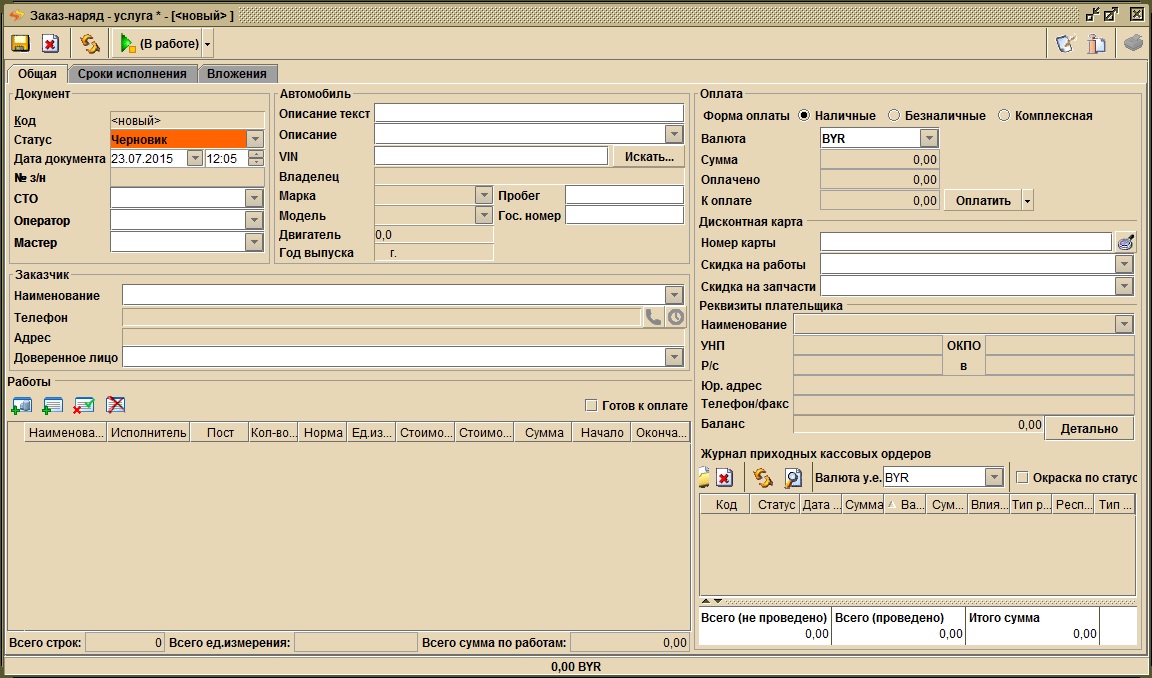Enable the "Окраска по статусу" checkbox
The image size is (1152, 678).
[x=1022, y=477]
